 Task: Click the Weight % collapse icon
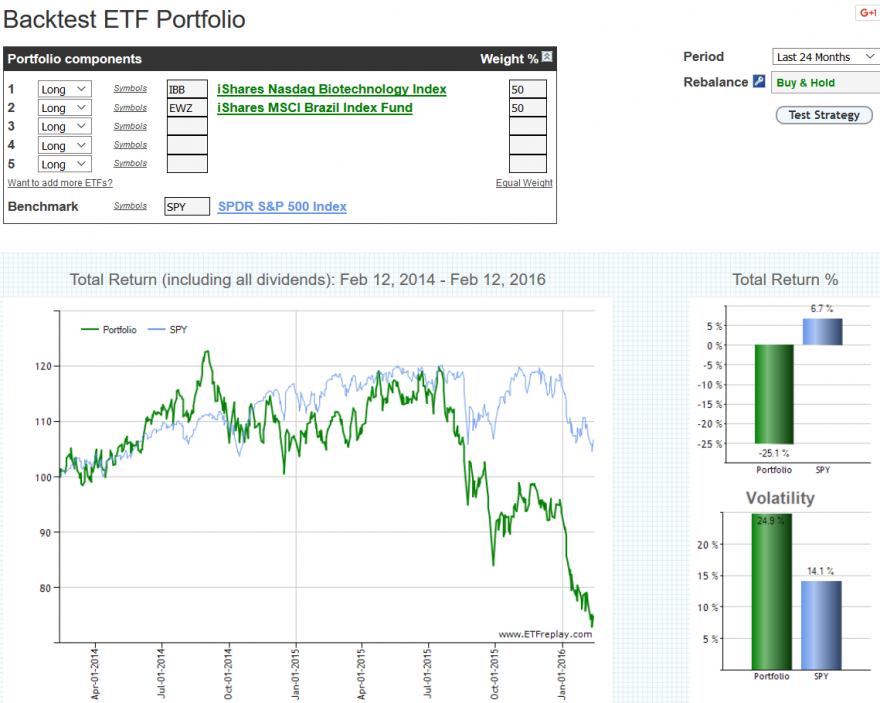click(x=547, y=57)
